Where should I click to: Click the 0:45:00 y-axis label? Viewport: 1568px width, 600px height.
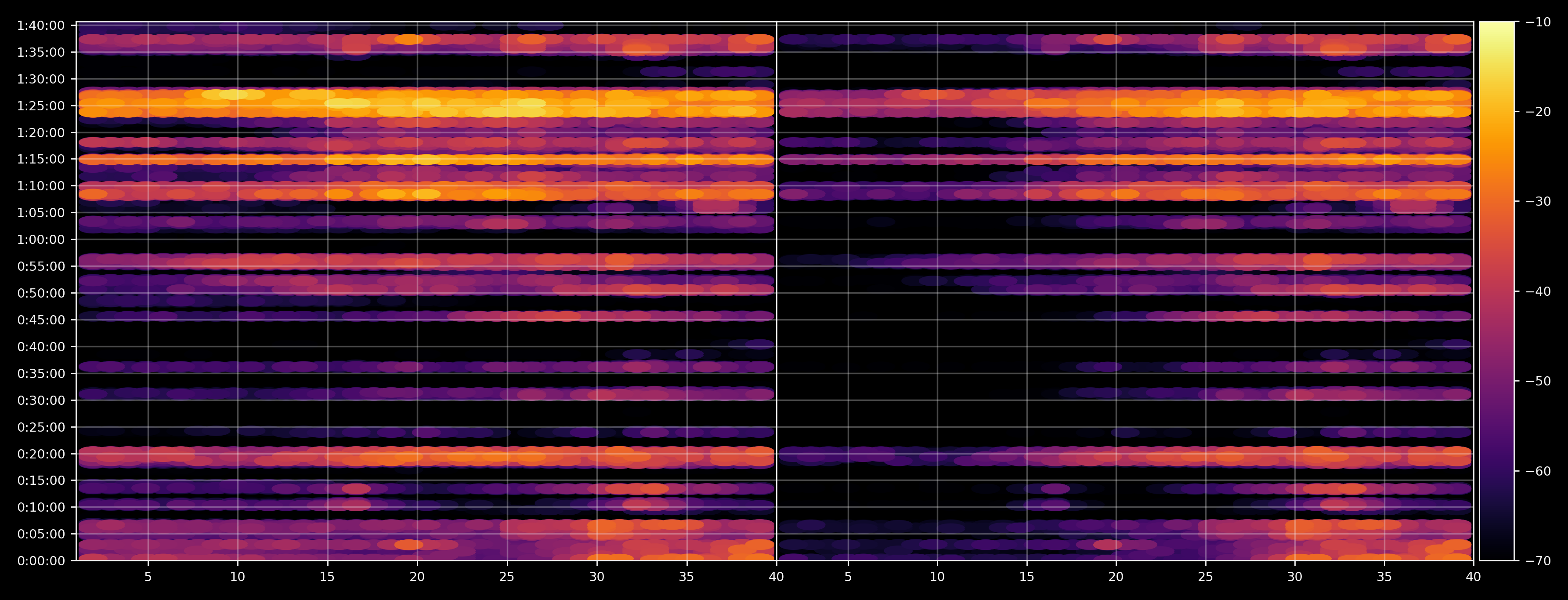pos(41,320)
